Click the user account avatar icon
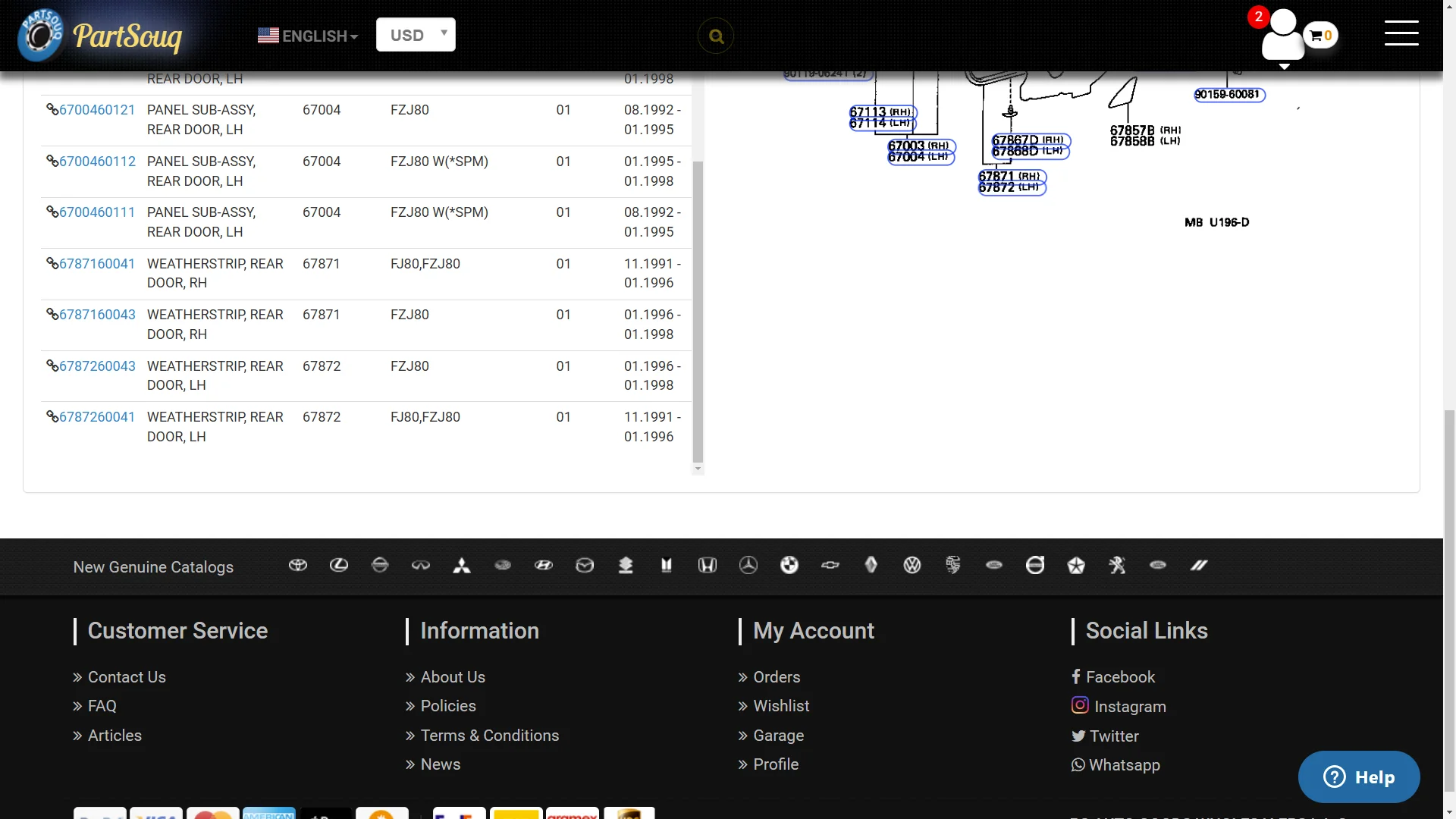Screen dimensions: 1456x819 click(x=1282, y=36)
